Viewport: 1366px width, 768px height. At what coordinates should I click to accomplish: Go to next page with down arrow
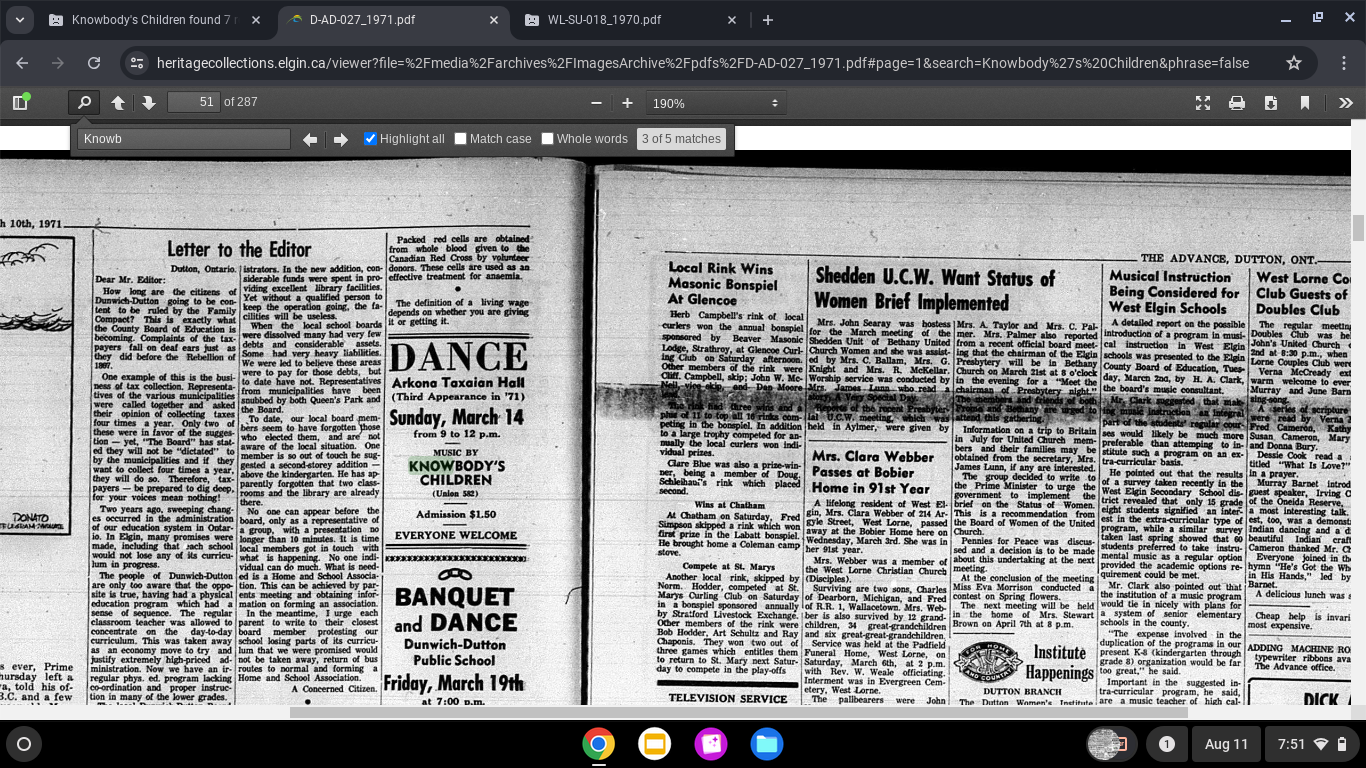pos(149,103)
